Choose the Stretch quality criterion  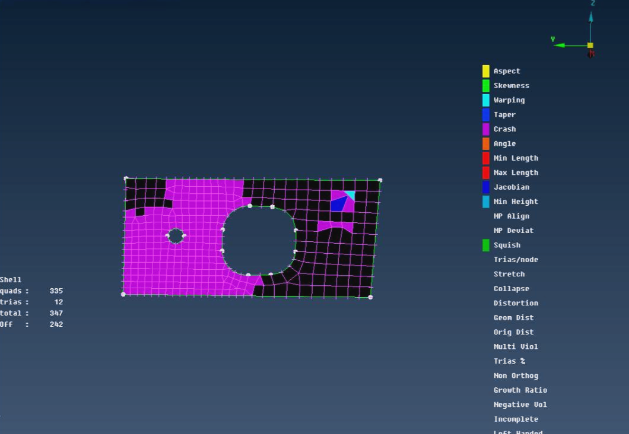tap(508, 274)
